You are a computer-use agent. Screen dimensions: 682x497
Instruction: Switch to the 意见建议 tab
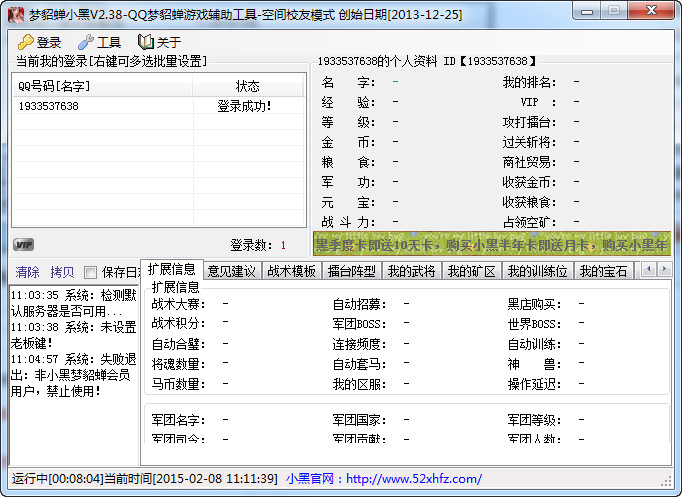click(231, 271)
